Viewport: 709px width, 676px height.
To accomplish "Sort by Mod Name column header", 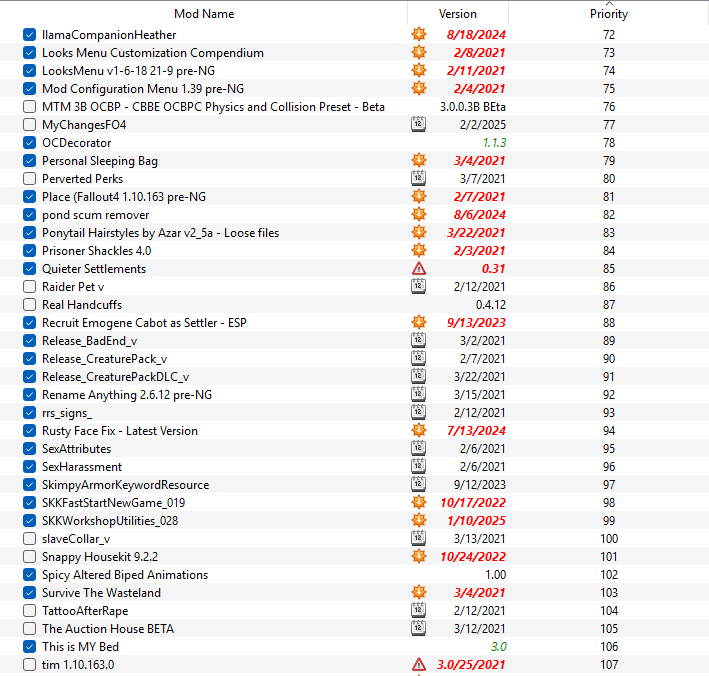I will (204, 14).
